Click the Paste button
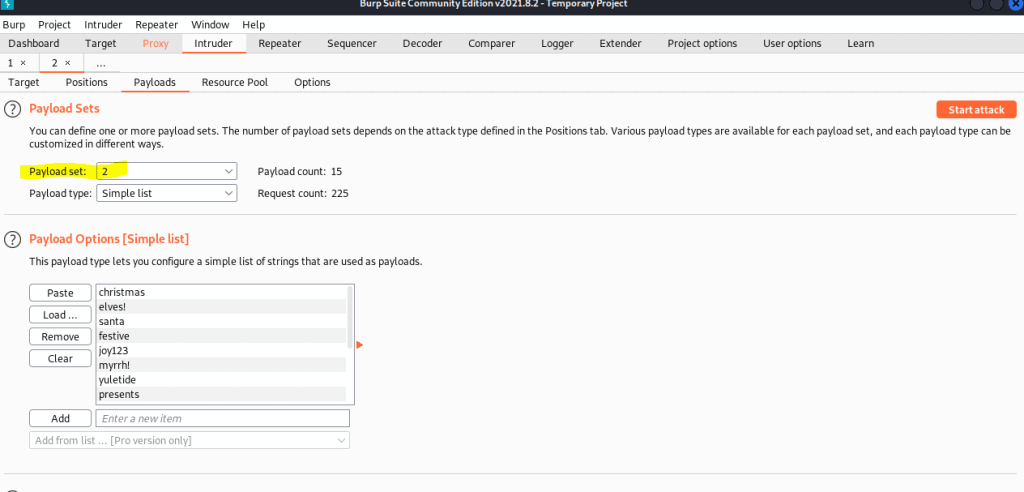1024x492 pixels. click(x=60, y=293)
